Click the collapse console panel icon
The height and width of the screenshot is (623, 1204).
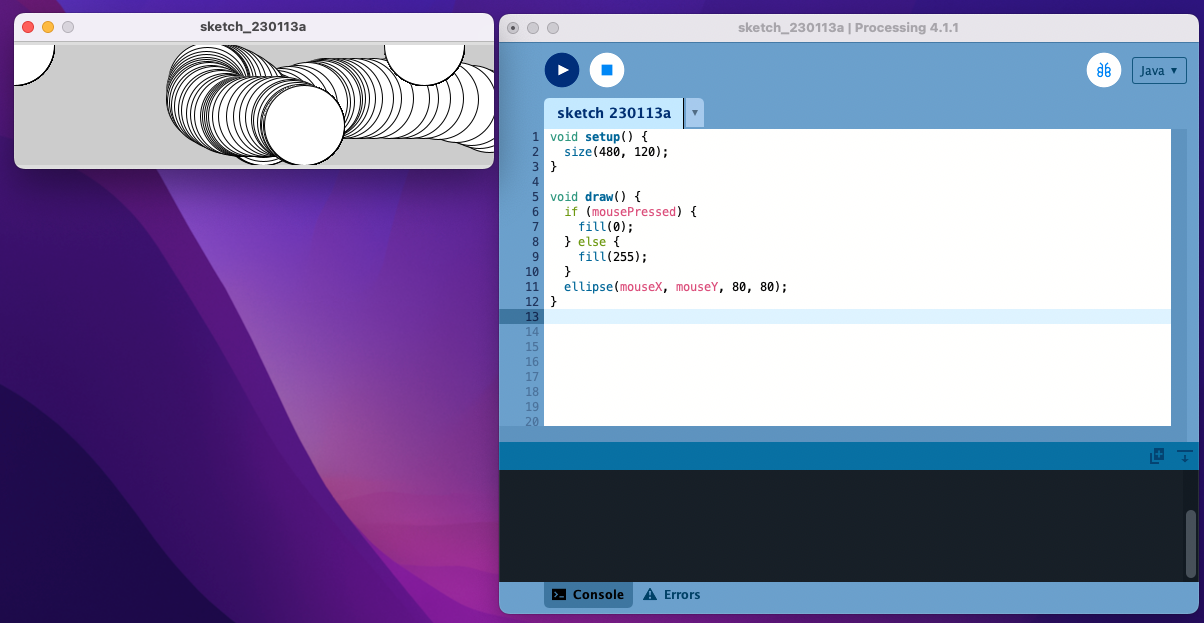[x=1185, y=456]
